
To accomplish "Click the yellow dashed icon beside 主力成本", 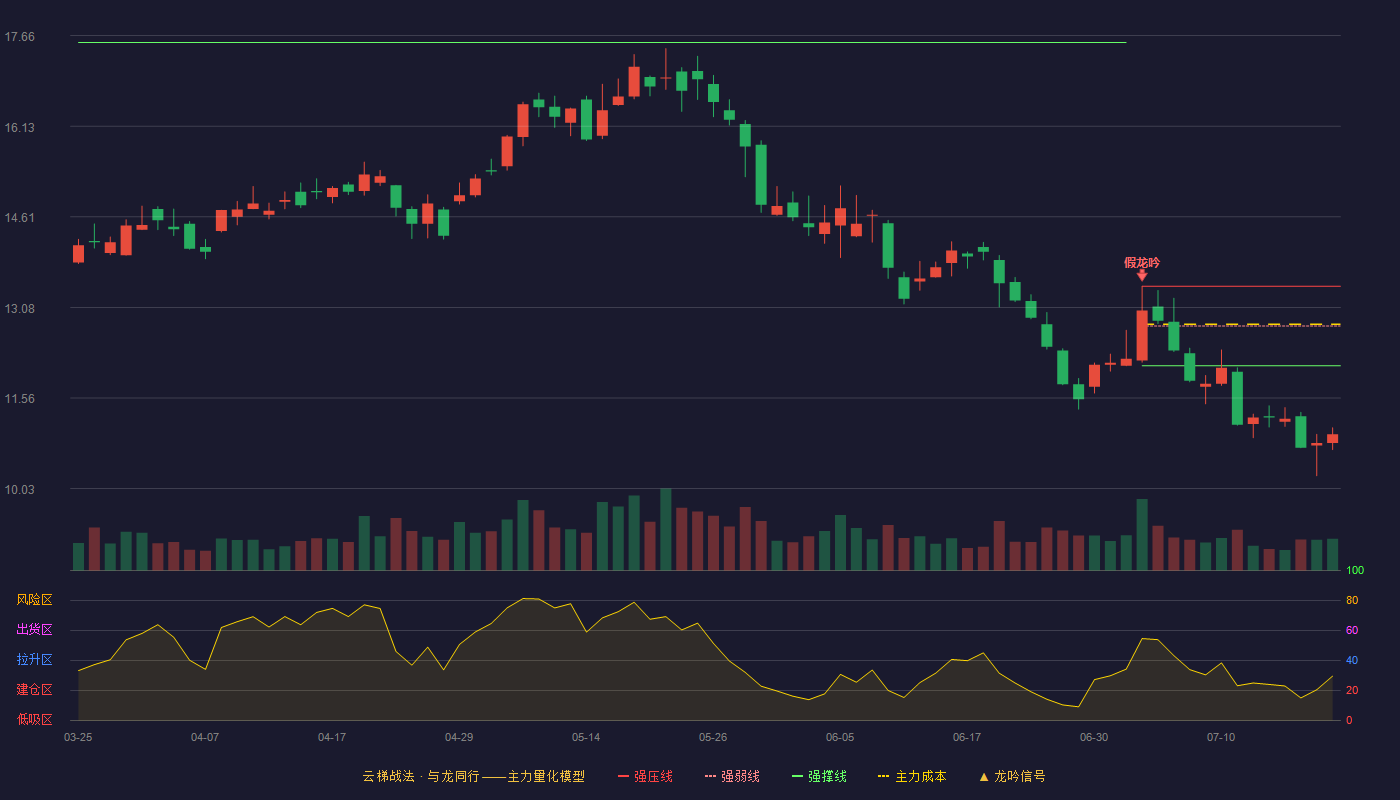I will (883, 776).
